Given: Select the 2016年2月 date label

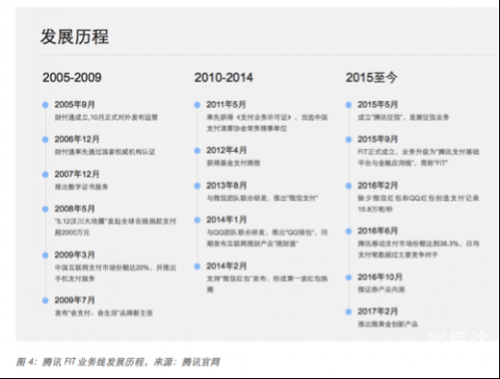Looking at the screenshot, I should (x=378, y=185).
